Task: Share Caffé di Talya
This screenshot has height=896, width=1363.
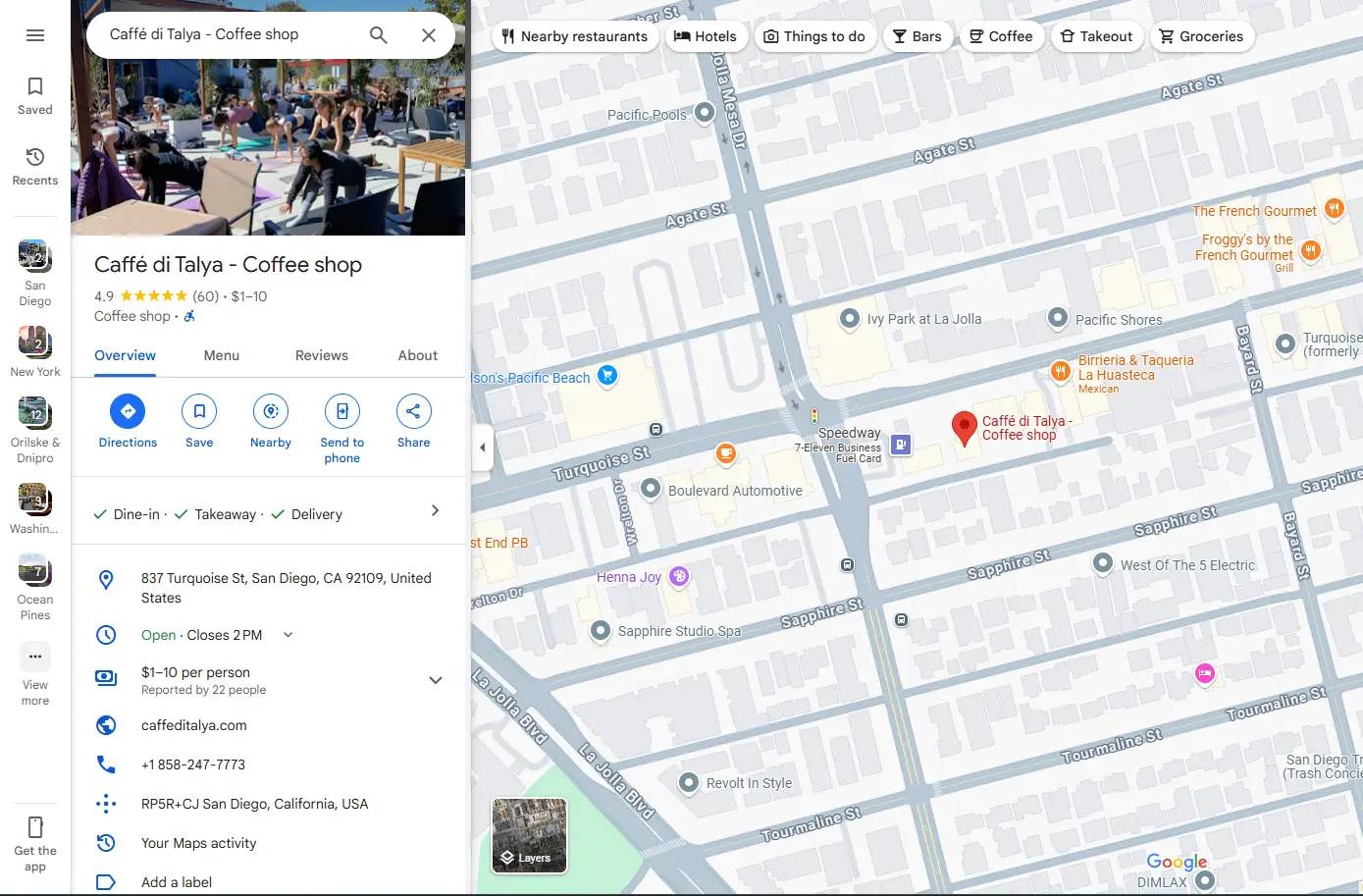Action: coord(412,411)
